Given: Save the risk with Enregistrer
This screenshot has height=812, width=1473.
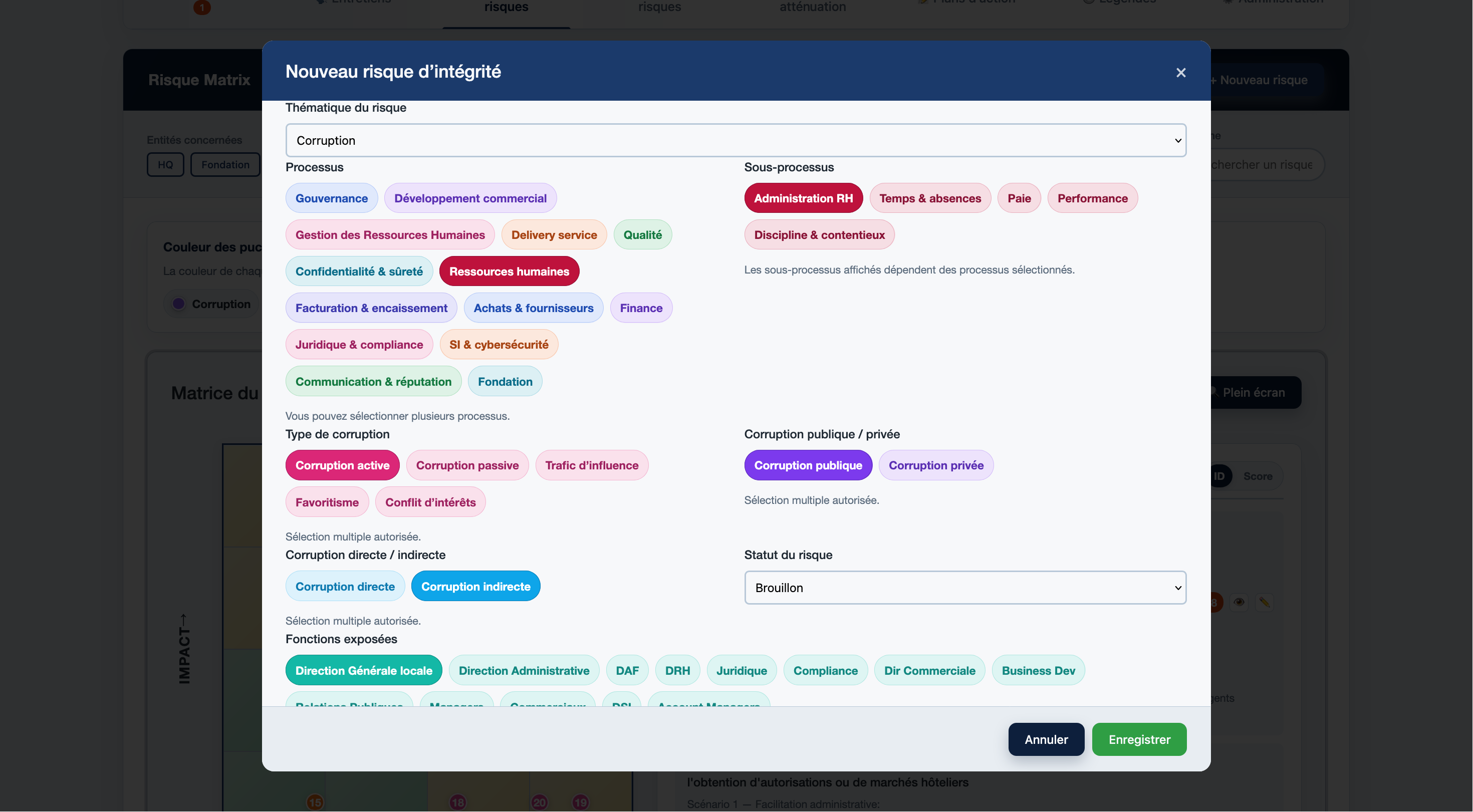Looking at the screenshot, I should [x=1139, y=739].
